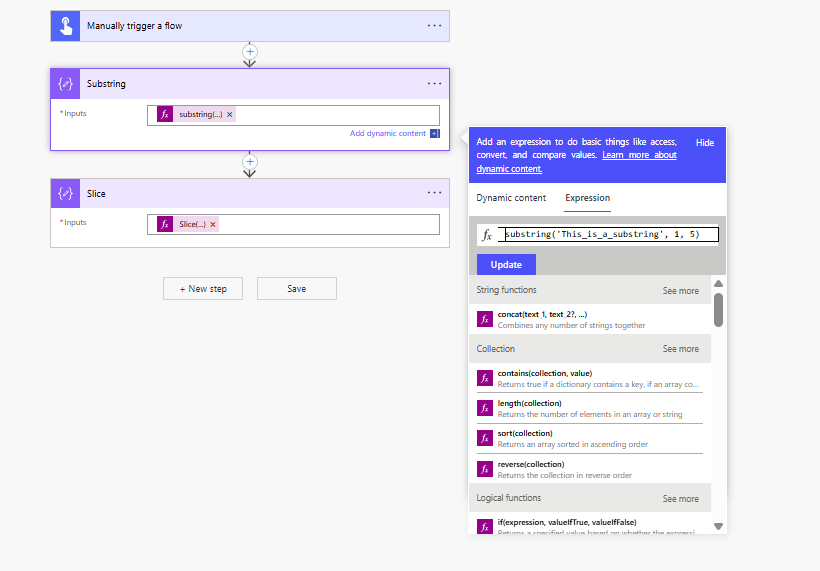The height and width of the screenshot is (571, 820).
Task: Expand Collection functions with See more
Action: [680, 349]
